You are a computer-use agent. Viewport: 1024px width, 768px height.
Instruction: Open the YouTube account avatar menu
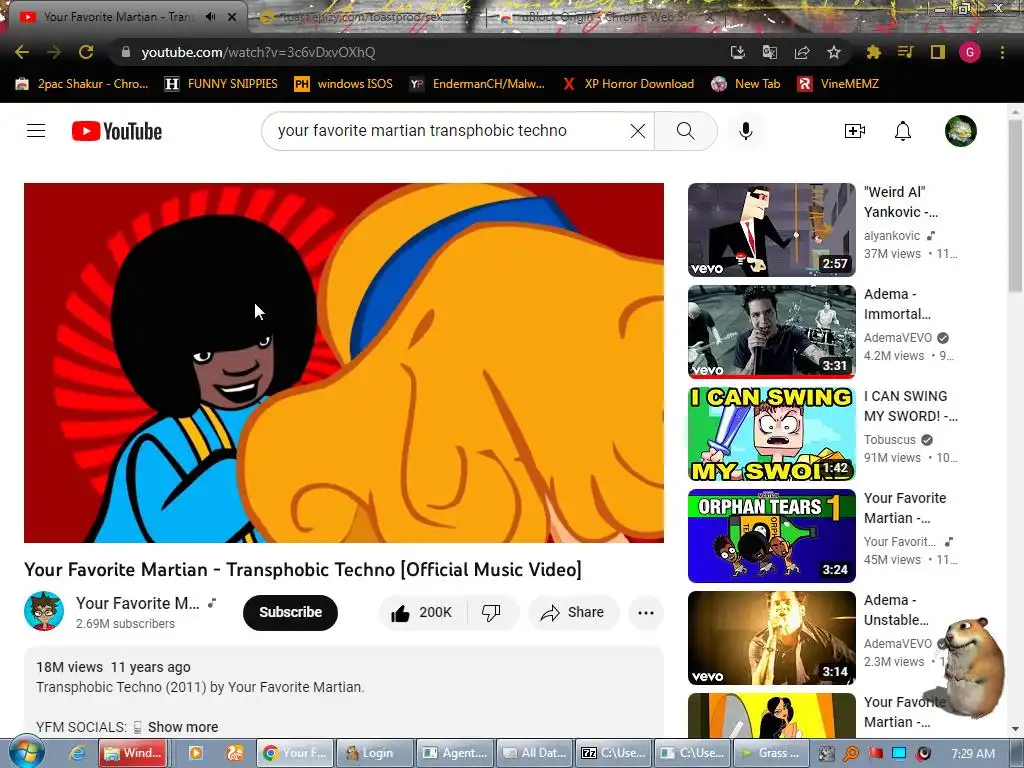pyautogui.click(x=961, y=131)
